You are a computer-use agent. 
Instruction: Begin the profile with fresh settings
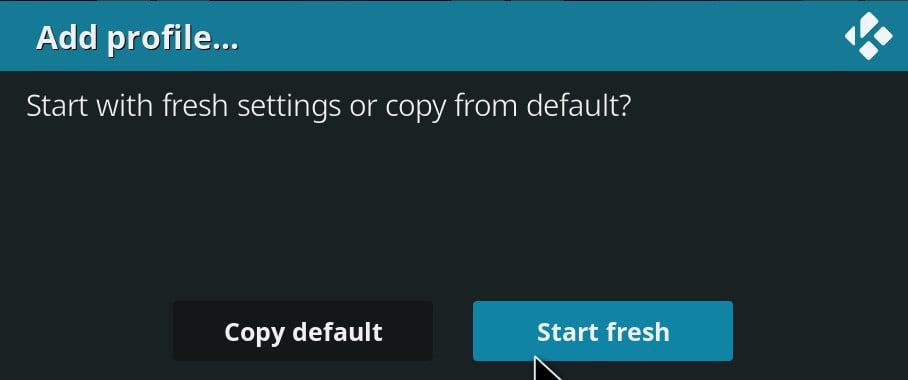(603, 331)
